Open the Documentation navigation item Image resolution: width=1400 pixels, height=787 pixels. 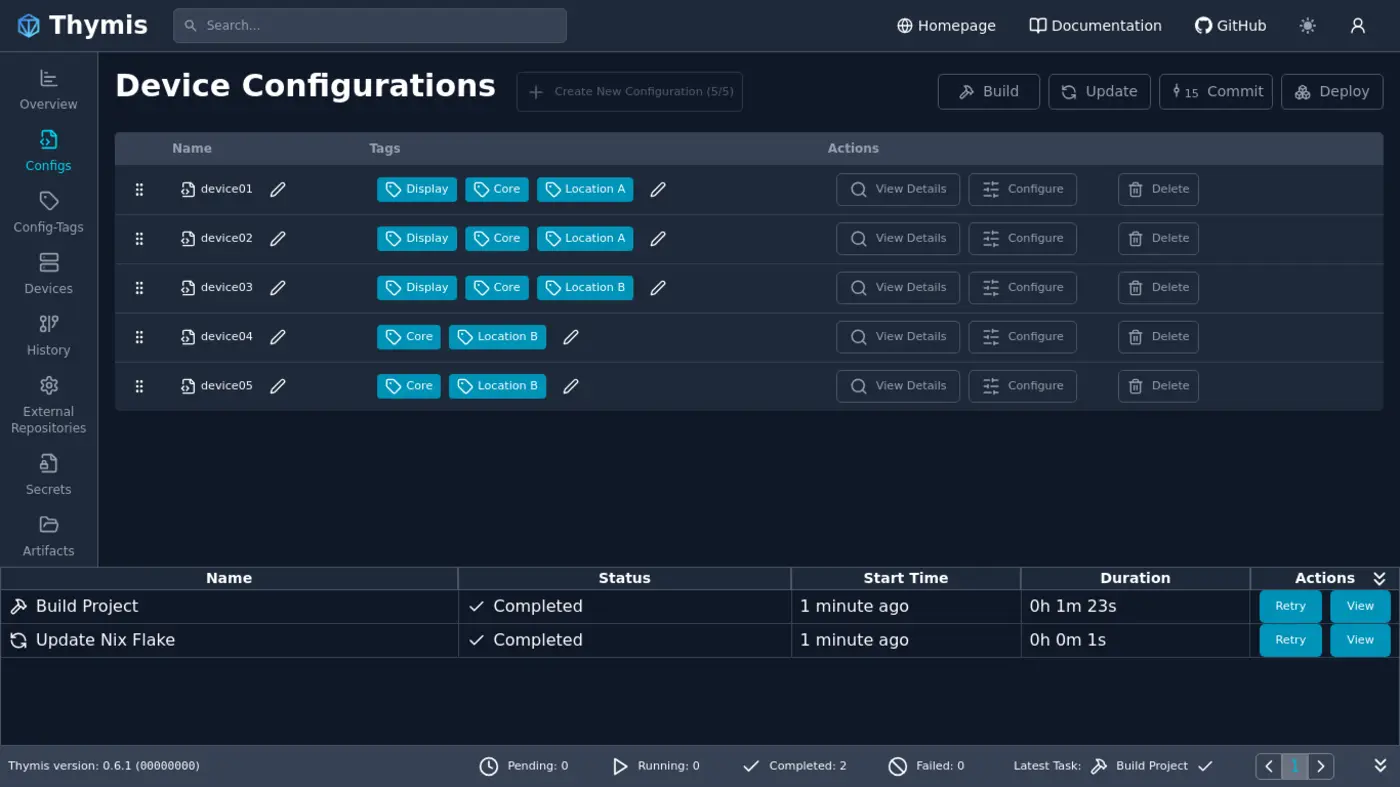(x=1095, y=25)
